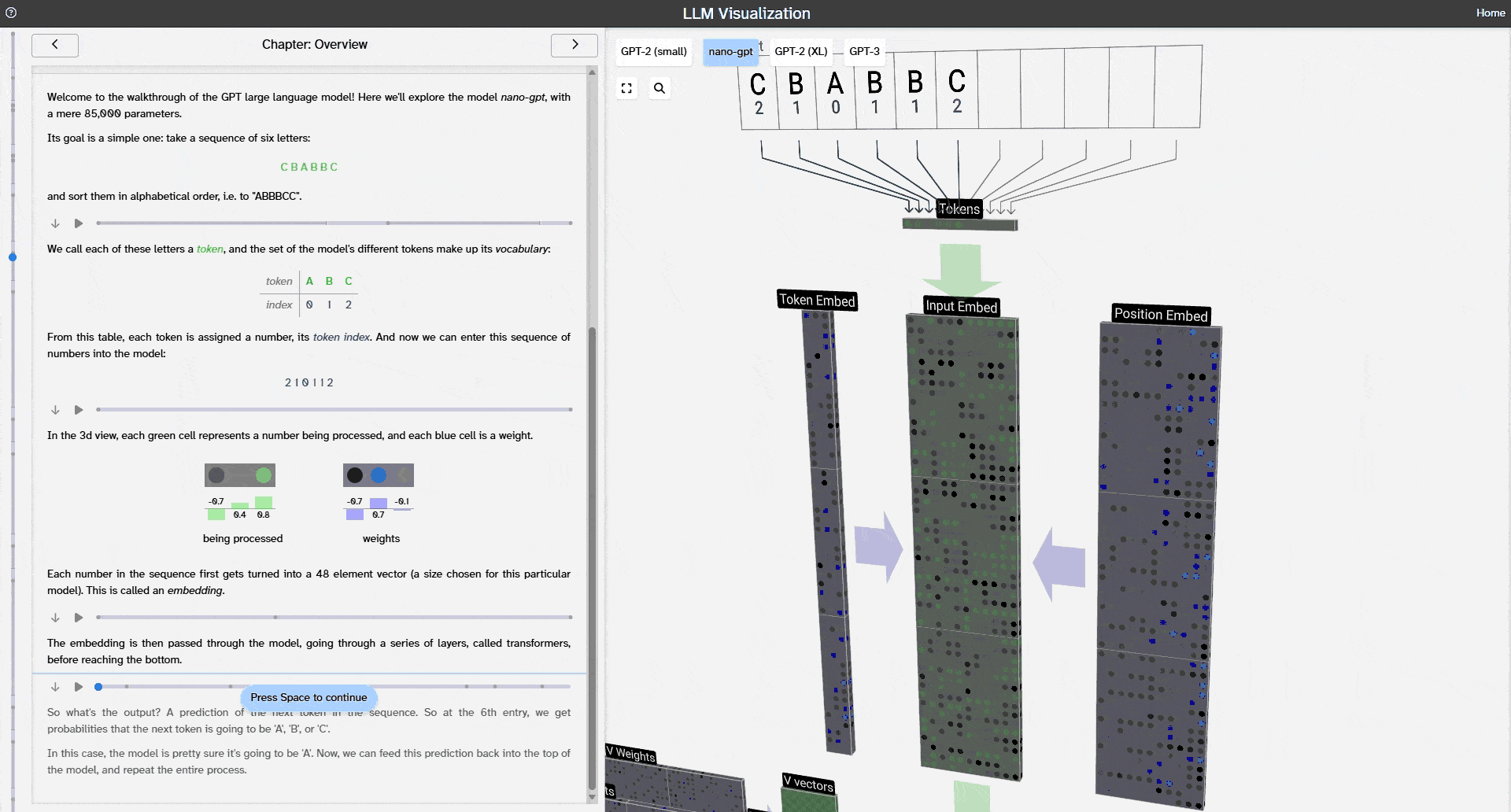Screen dimensions: 1511x812
Task: Switch to GPT-2 (XL) model
Action: [x=800, y=52]
